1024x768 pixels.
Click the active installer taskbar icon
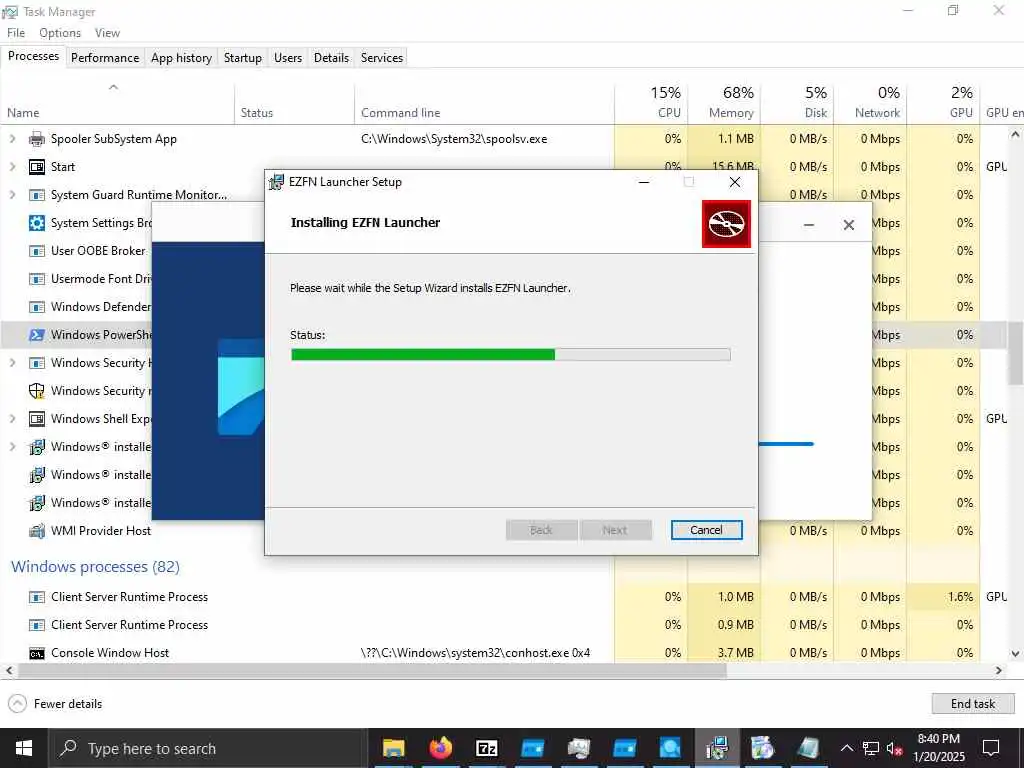(x=716, y=748)
